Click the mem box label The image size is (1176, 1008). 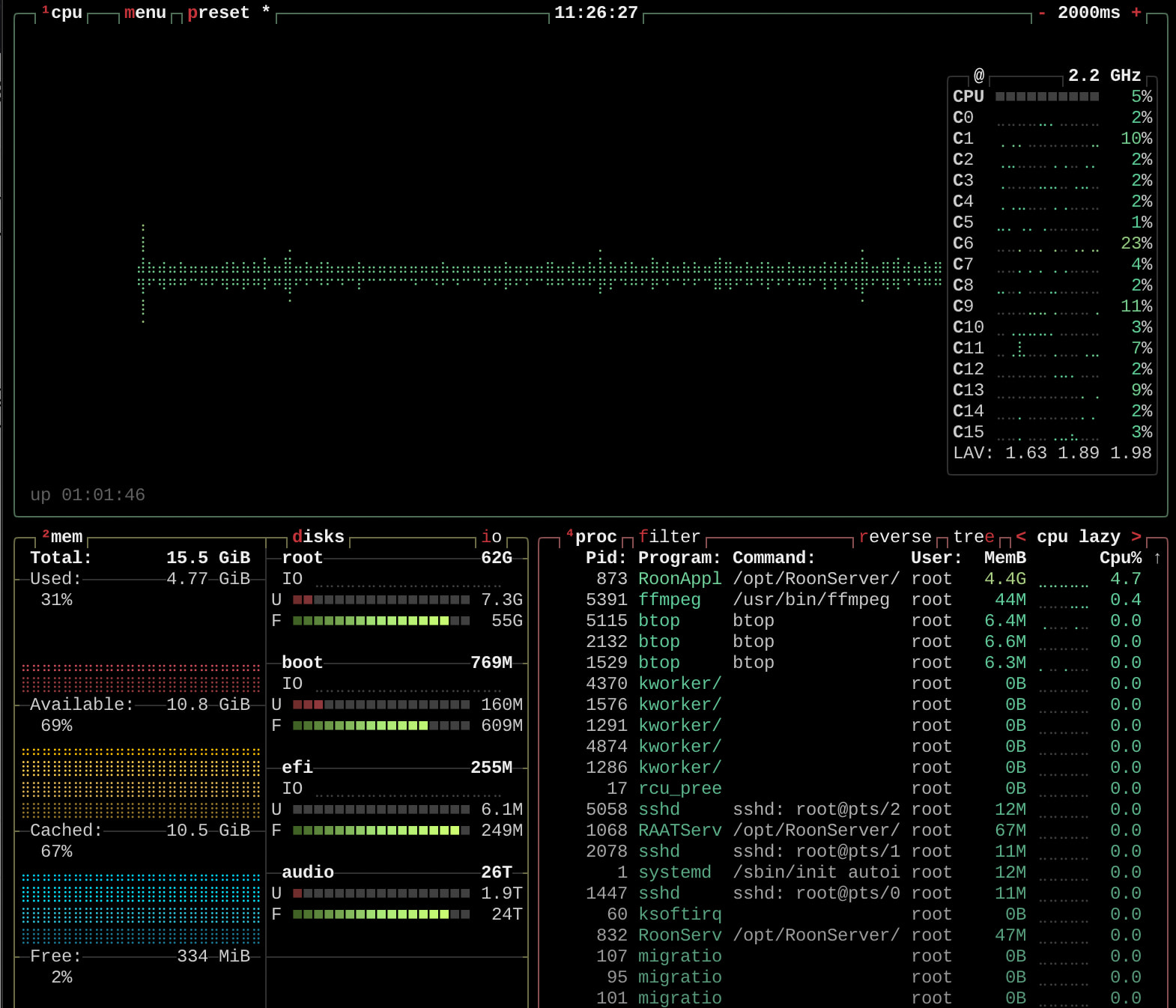coord(66,537)
